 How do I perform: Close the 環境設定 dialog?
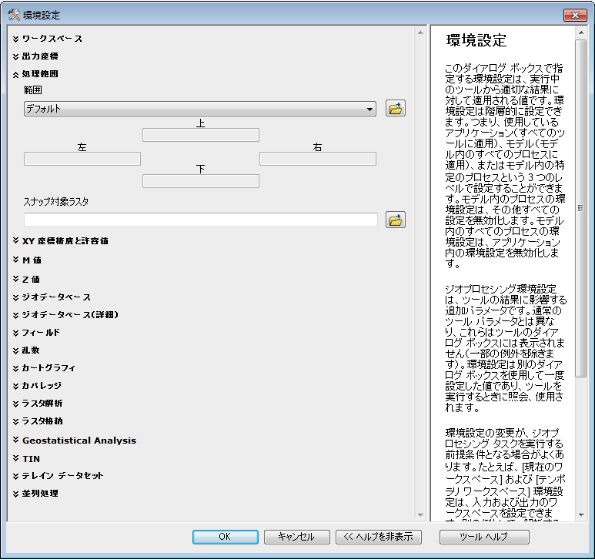(575, 15)
